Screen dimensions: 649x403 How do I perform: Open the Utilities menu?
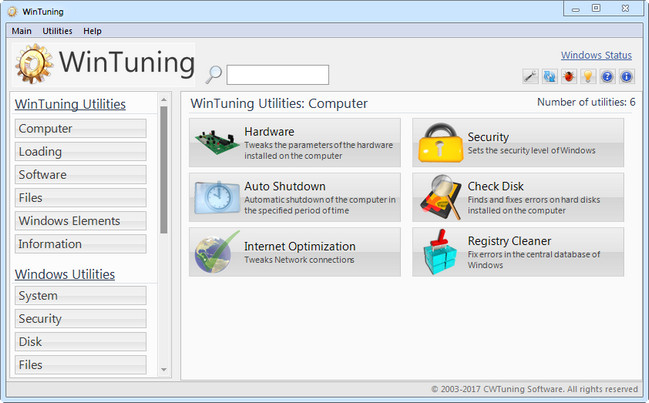(57, 31)
